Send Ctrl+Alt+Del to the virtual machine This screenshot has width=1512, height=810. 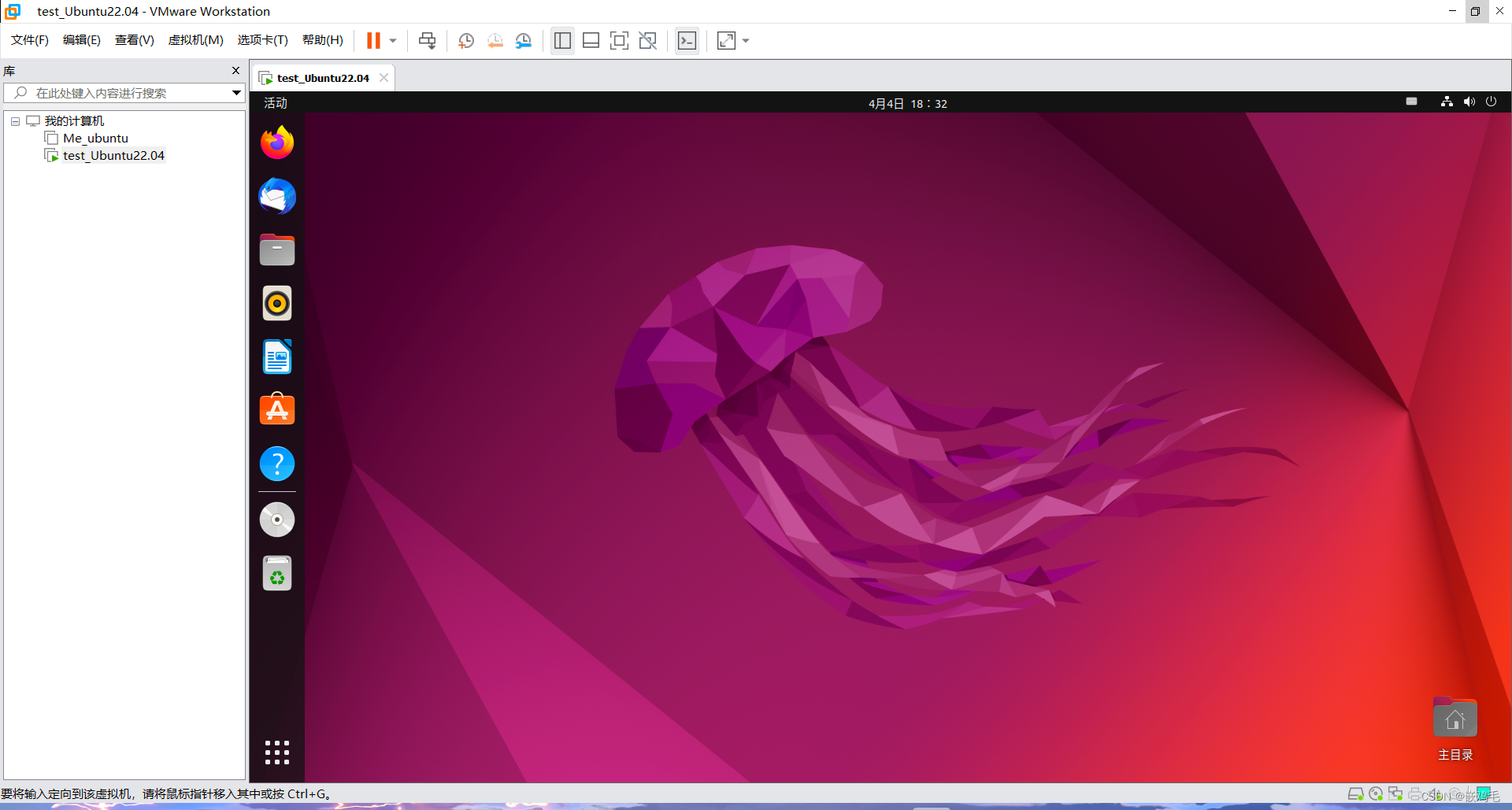click(x=427, y=40)
